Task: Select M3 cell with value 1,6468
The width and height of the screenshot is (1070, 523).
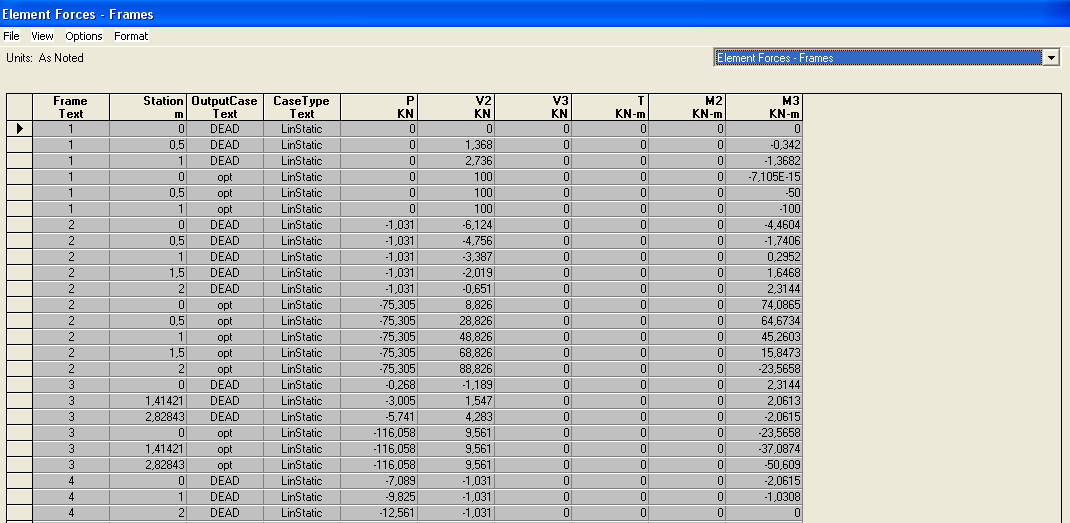Action: (x=765, y=272)
